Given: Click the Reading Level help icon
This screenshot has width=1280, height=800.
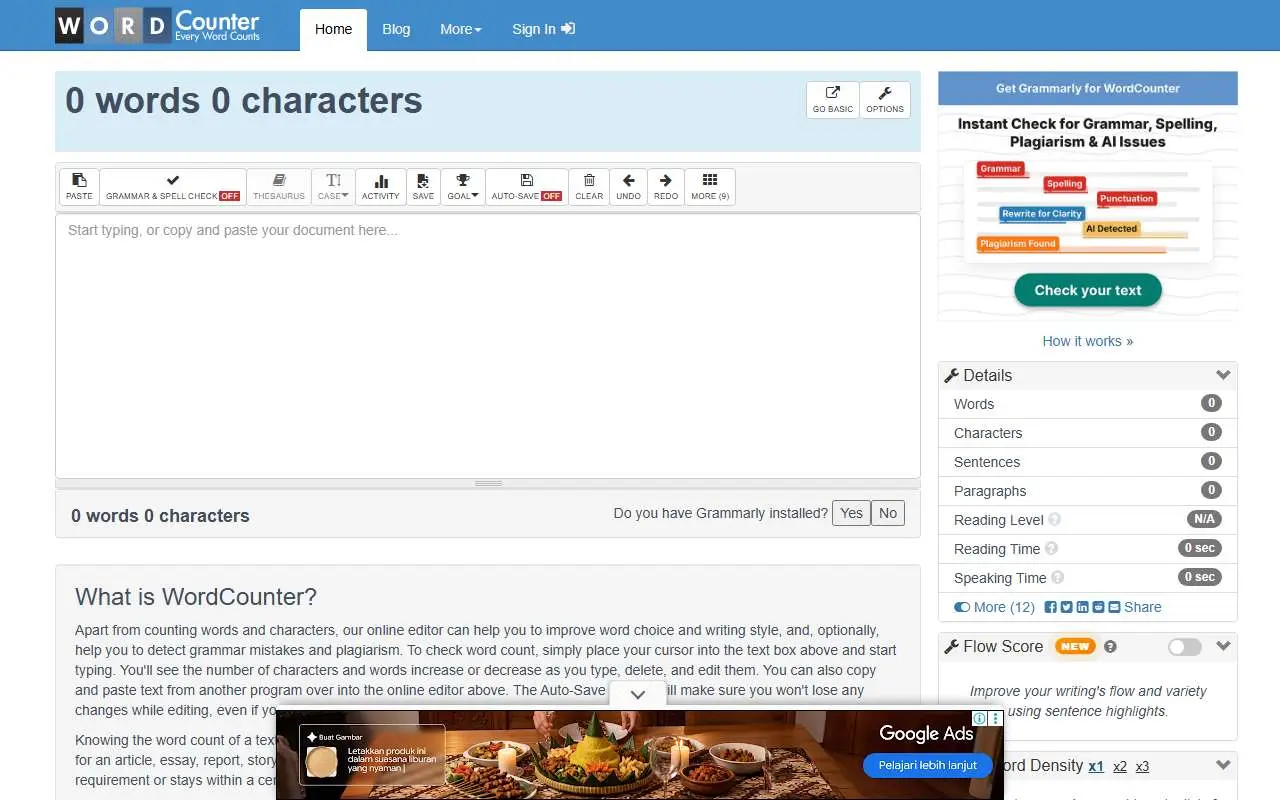Looking at the screenshot, I should (1054, 520).
